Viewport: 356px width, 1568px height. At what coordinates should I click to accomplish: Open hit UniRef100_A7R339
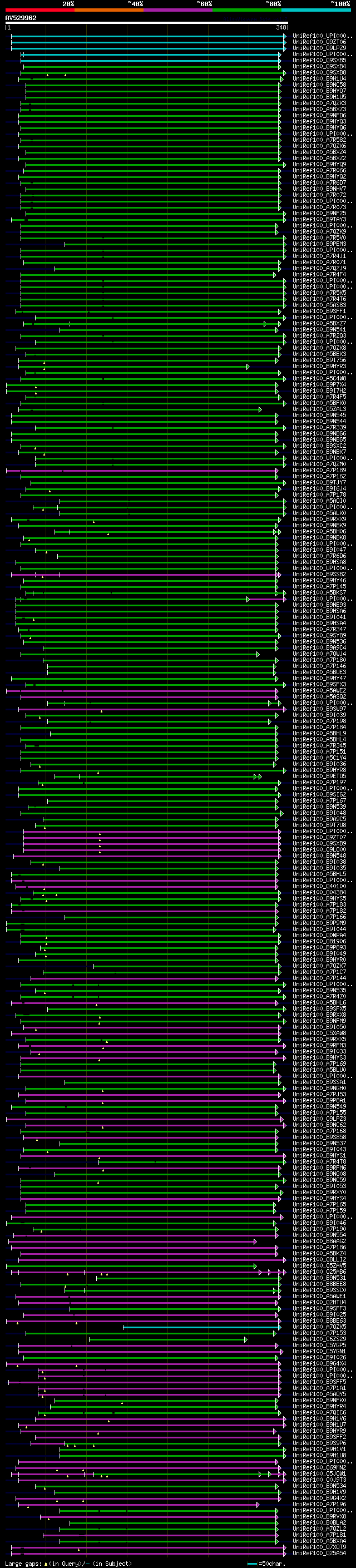[x=319, y=427]
